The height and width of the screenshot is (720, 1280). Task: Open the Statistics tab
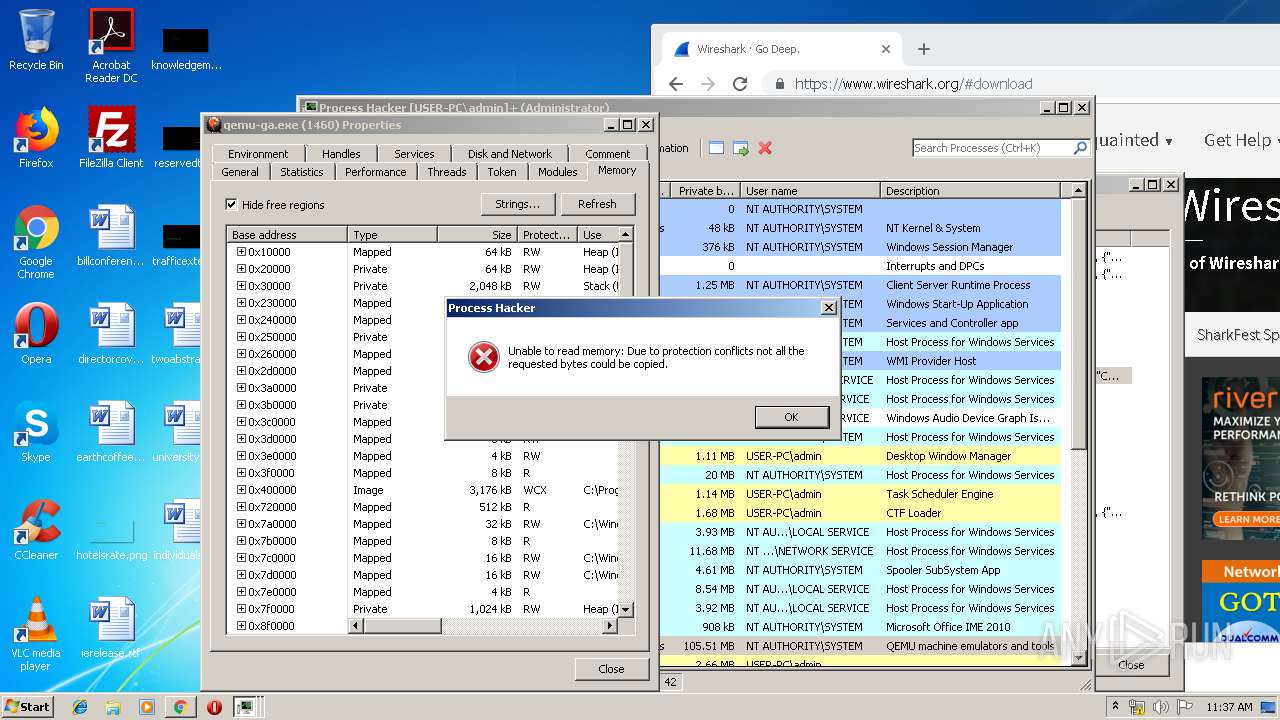[x=302, y=172]
